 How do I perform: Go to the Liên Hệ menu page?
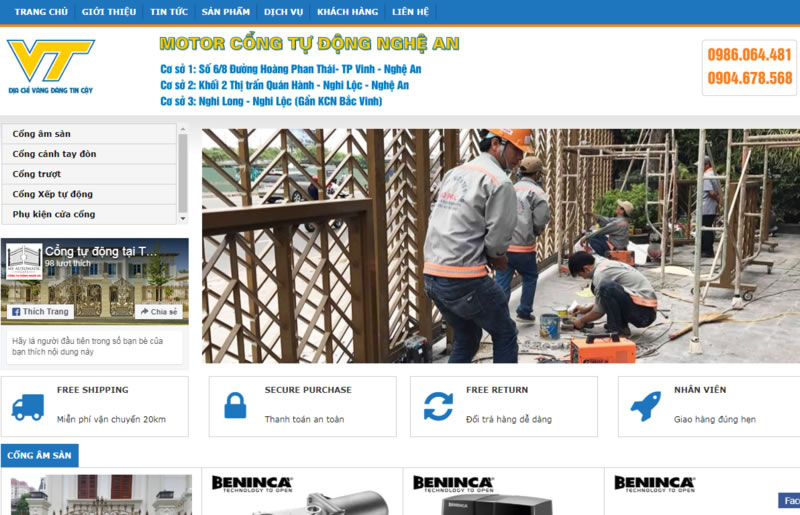coord(410,12)
